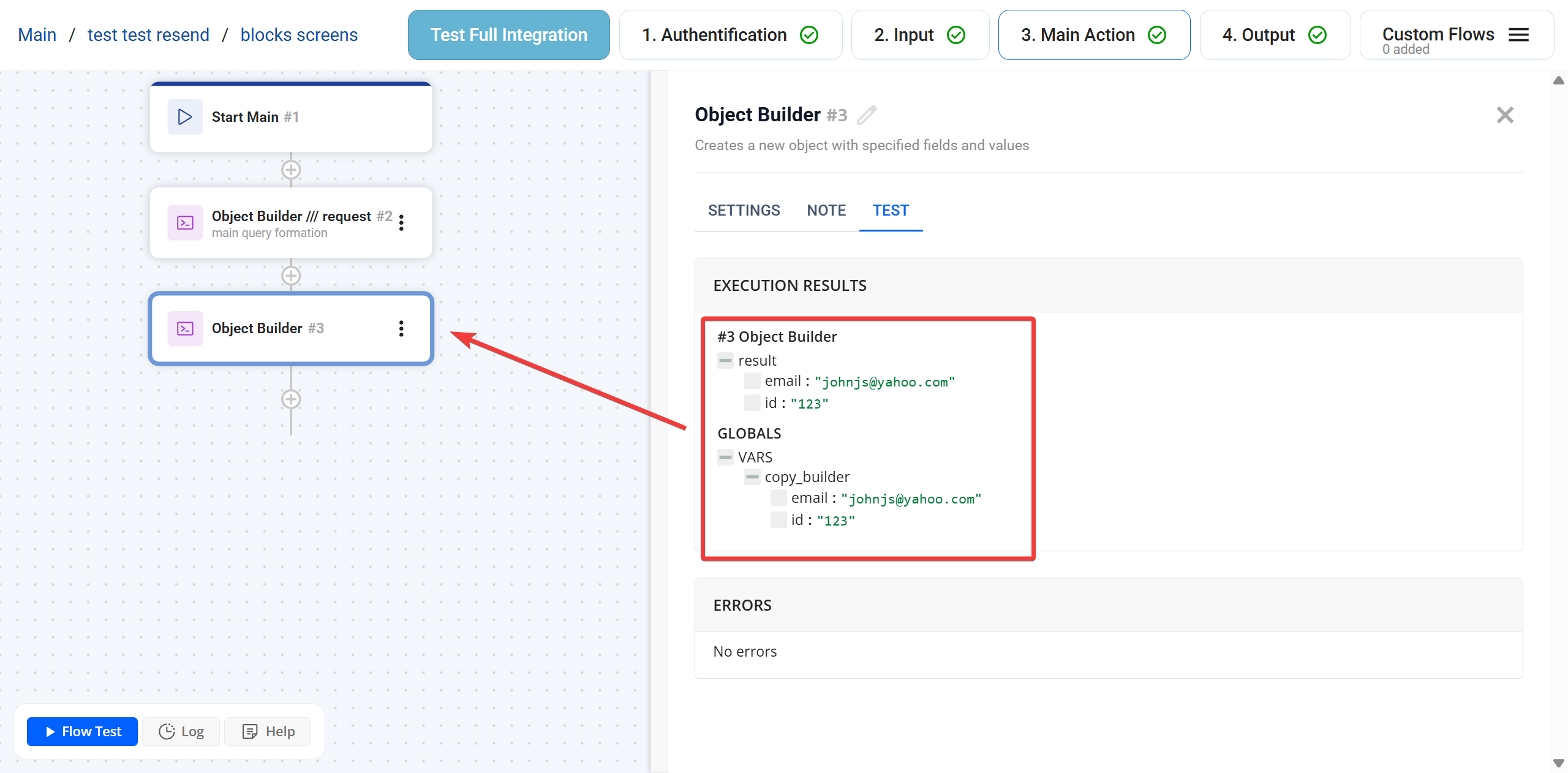Check the box beside id value 123
The width and height of the screenshot is (1568, 773).
click(x=752, y=402)
